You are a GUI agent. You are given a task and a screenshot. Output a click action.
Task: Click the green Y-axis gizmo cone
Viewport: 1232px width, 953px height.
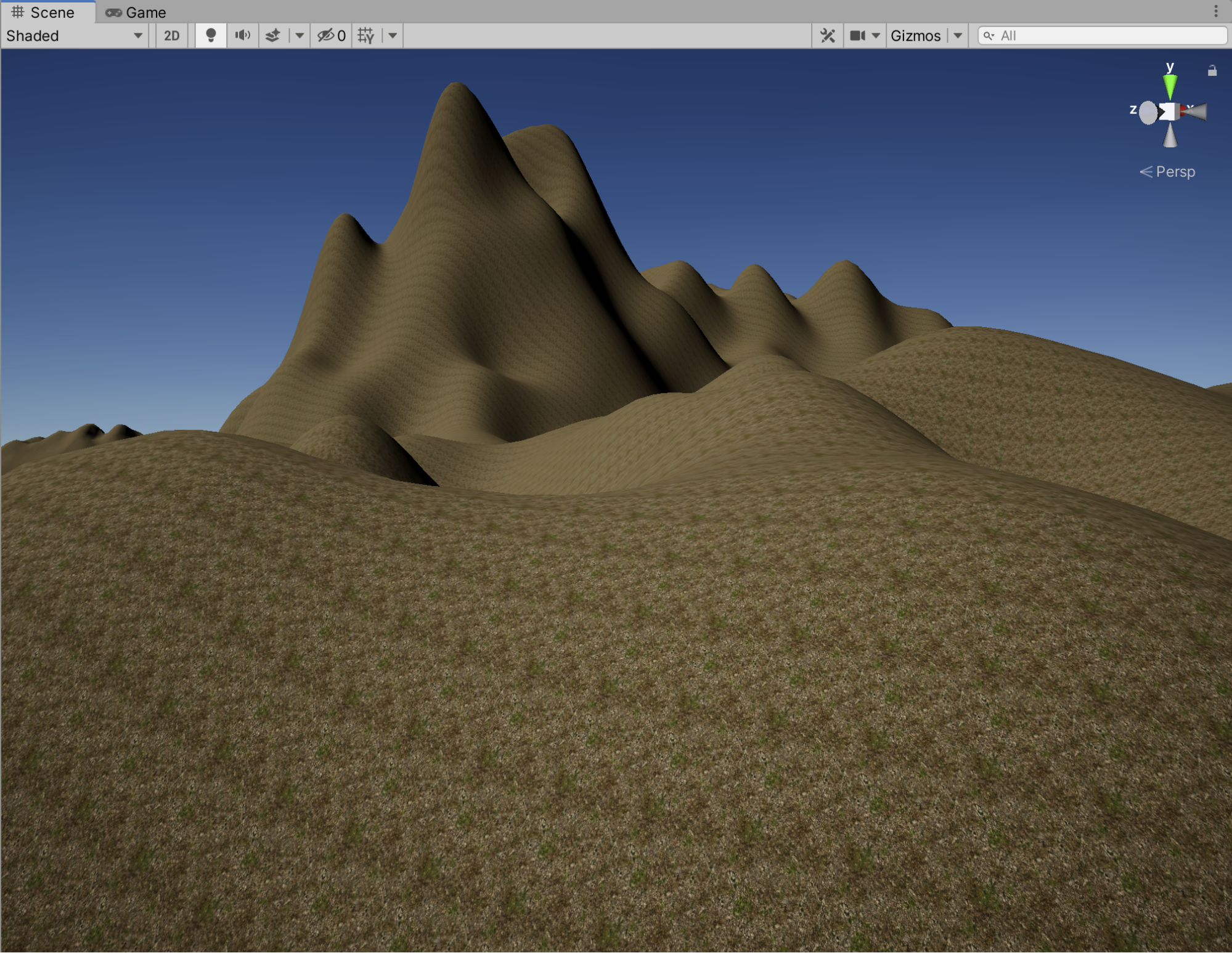pos(1170,85)
